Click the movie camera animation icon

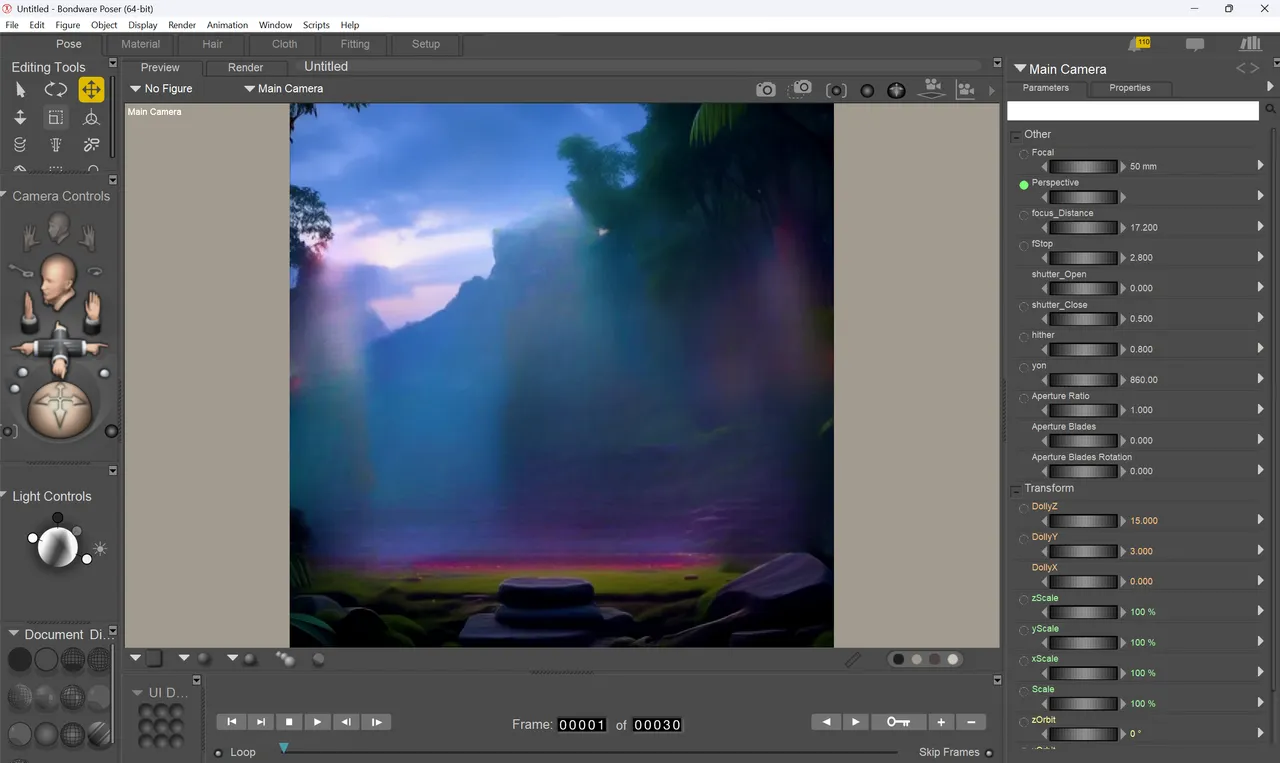[932, 88]
